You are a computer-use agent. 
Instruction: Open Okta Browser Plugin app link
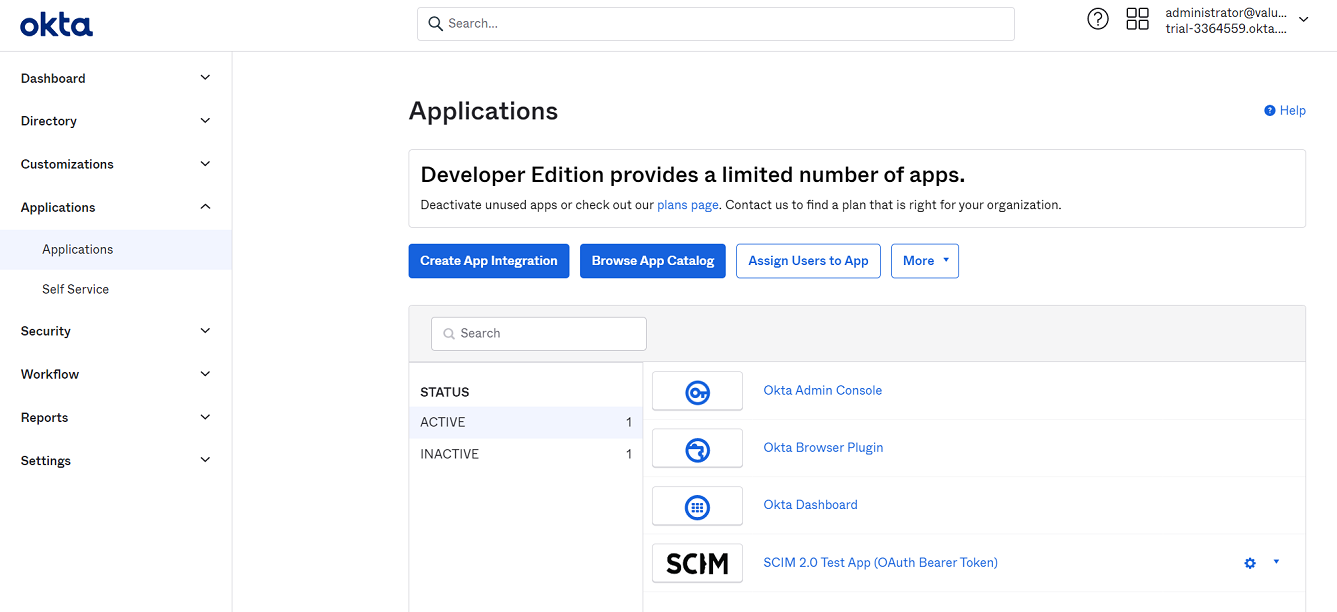tap(824, 448)
